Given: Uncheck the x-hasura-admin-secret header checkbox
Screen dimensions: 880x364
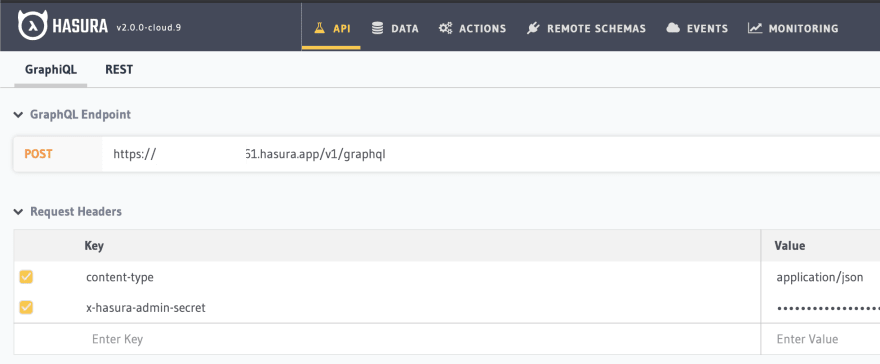Looking at the screenshot, I should 26,307.
